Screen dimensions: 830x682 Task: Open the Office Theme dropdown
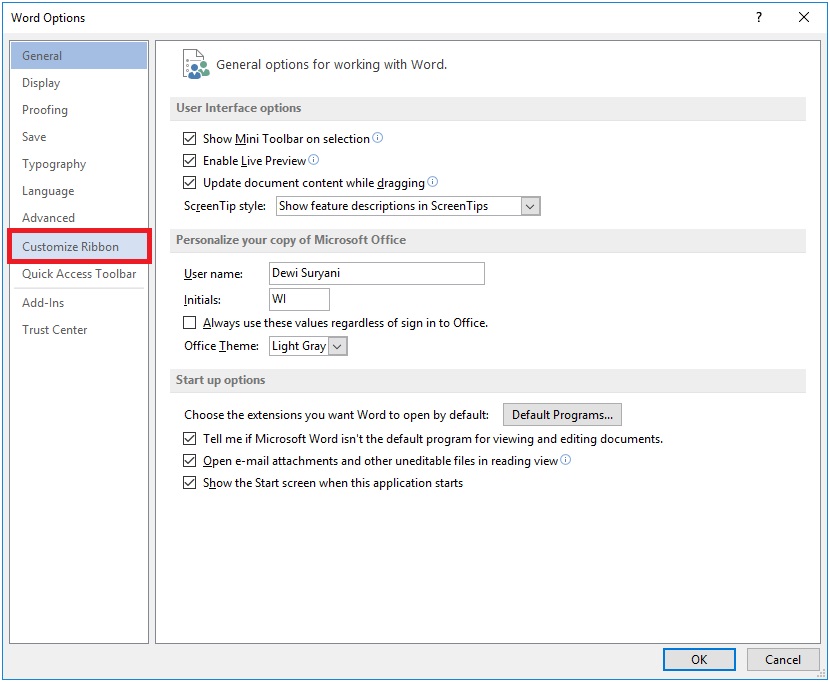click(x=338, y=346)
